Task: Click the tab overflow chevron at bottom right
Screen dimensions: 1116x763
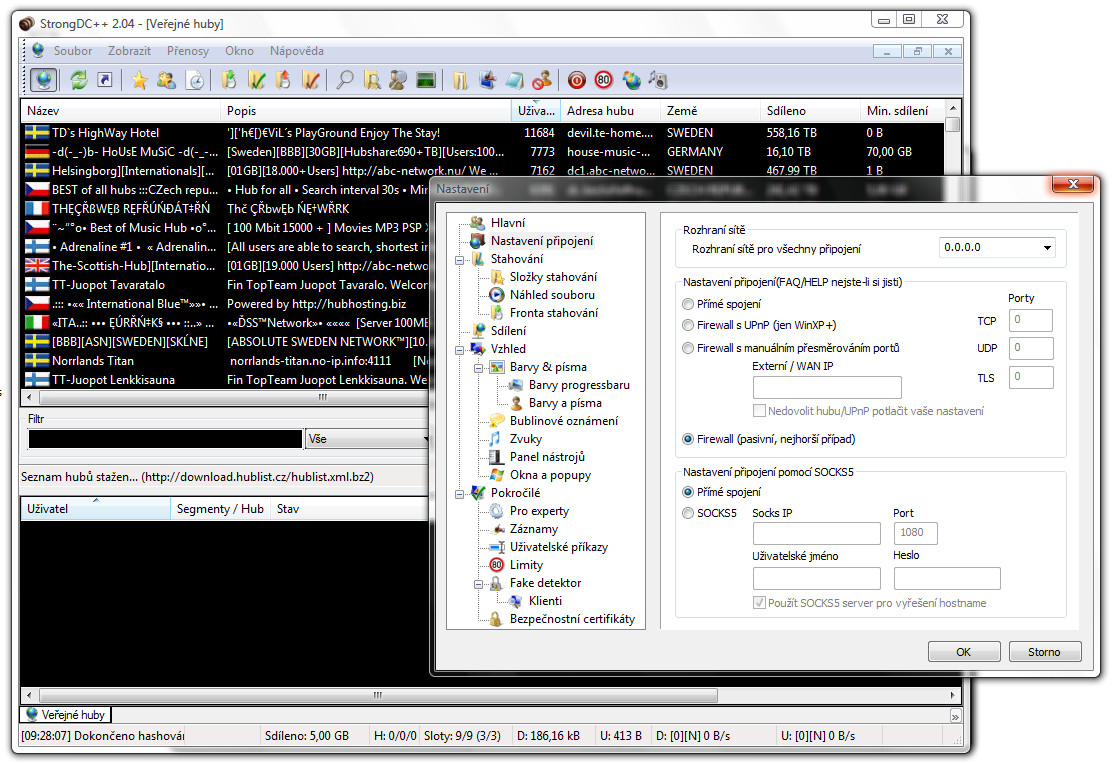Action: coord(955,716)
